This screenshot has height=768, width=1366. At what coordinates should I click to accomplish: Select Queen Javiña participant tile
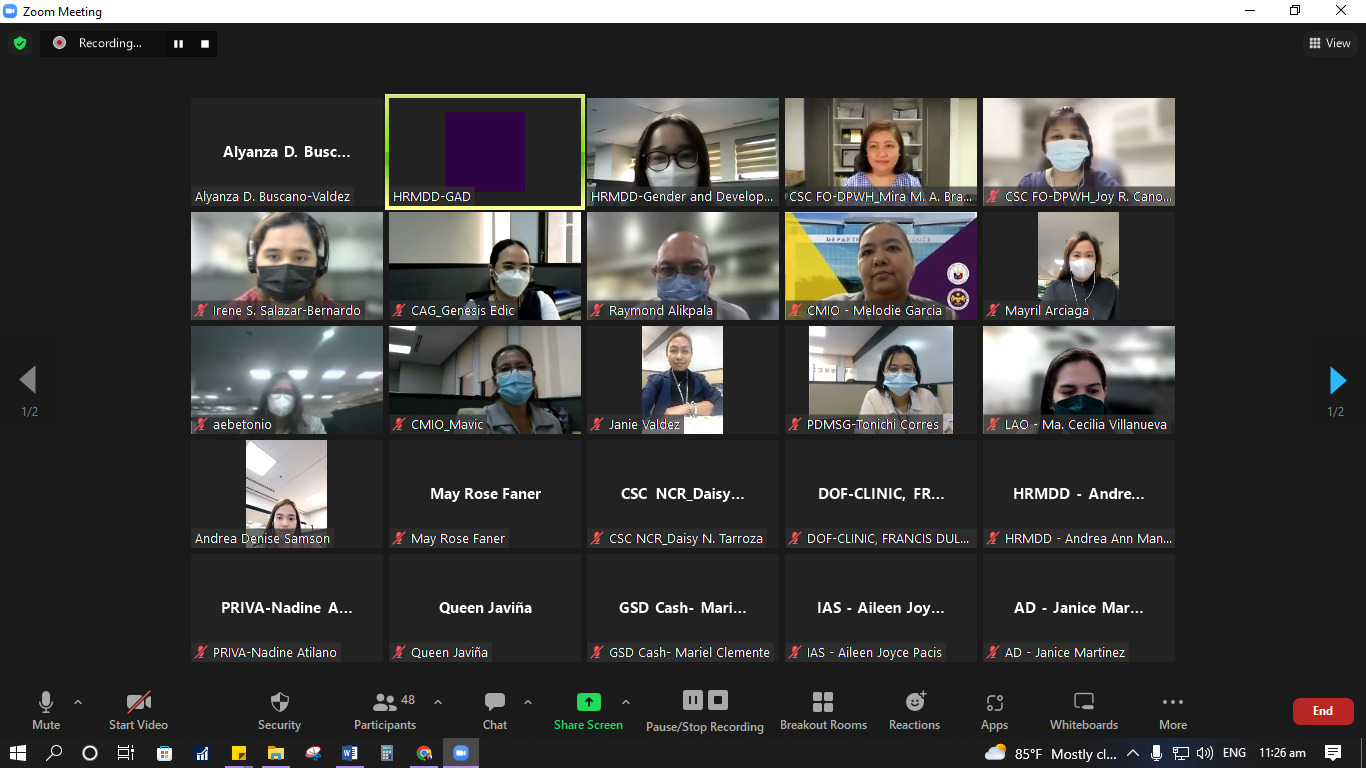pyautogui.click(x=485, y=608)
